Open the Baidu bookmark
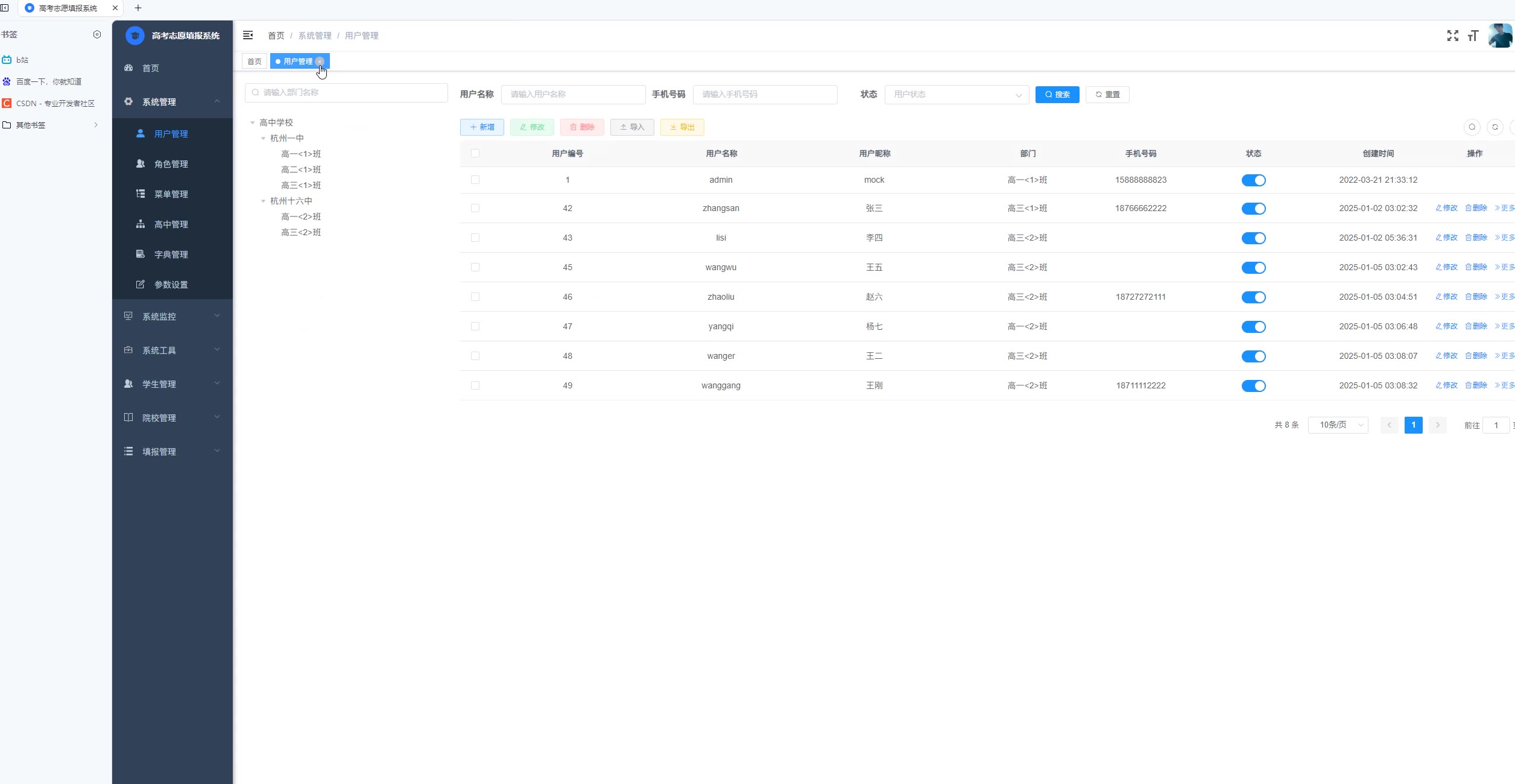 tap(42, 81)
